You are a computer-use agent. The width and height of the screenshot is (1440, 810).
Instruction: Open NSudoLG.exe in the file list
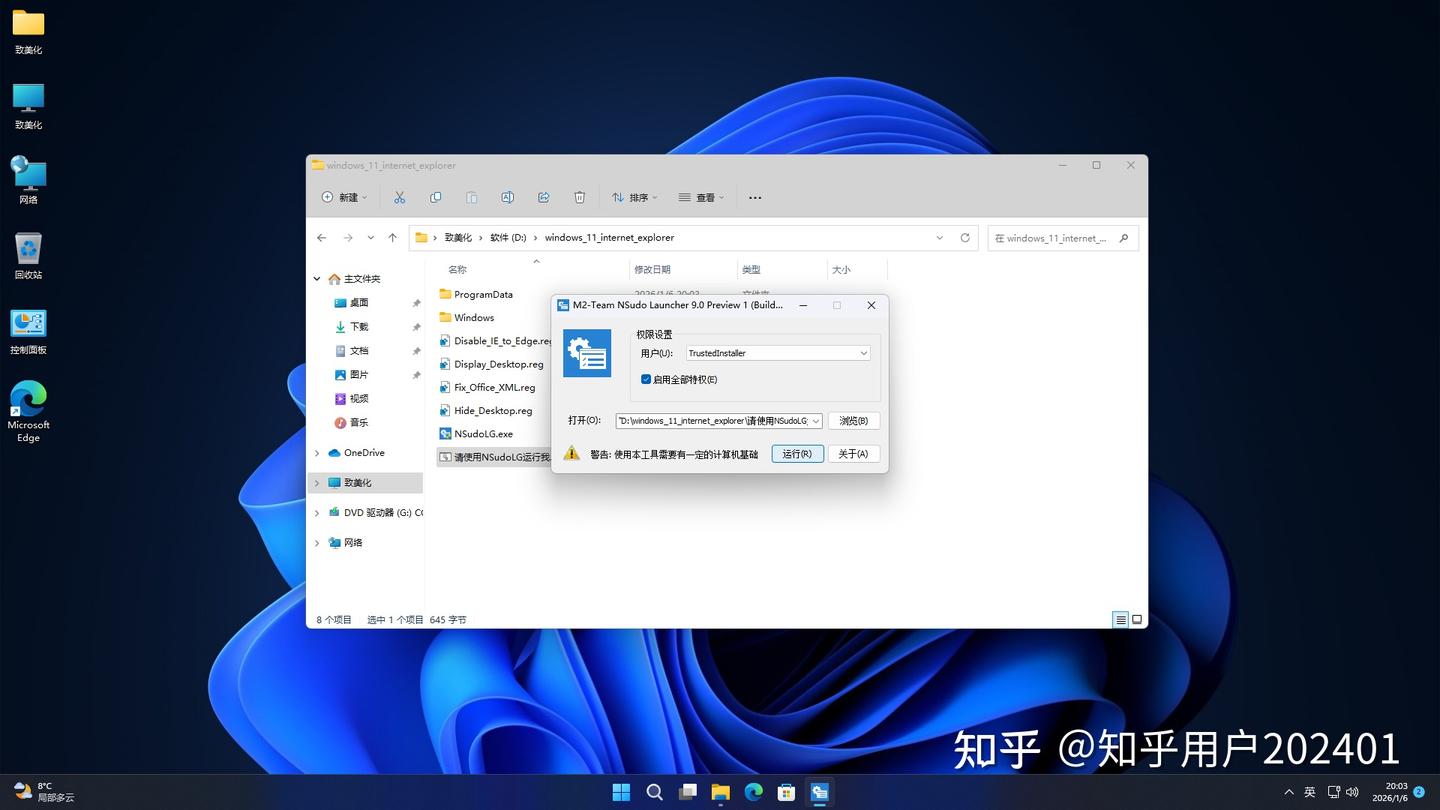pyautogui.click(x=483, y=433)
